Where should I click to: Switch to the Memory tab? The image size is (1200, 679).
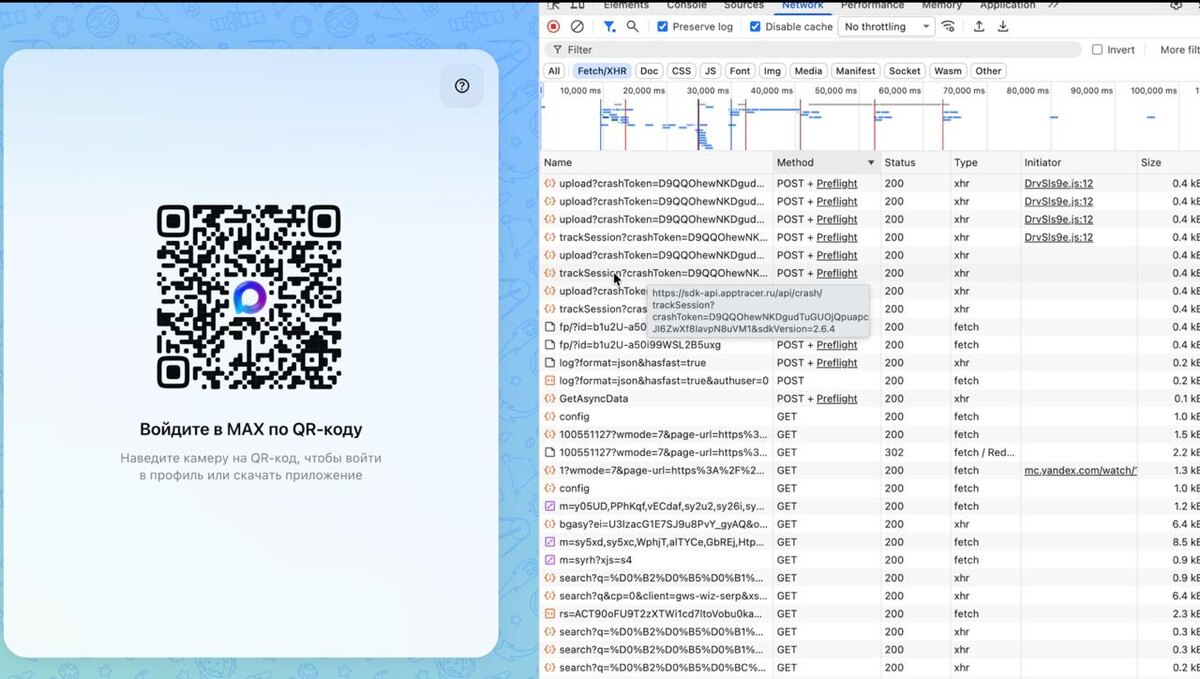pyautogui.click(x=942, y=5)
